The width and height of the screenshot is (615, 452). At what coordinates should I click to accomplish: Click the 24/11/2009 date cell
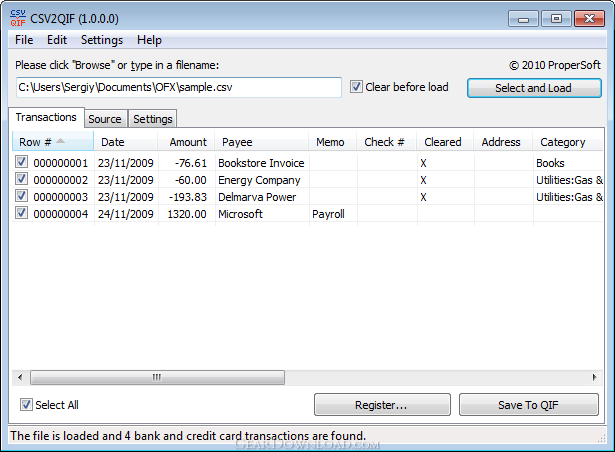pos(126,214)
